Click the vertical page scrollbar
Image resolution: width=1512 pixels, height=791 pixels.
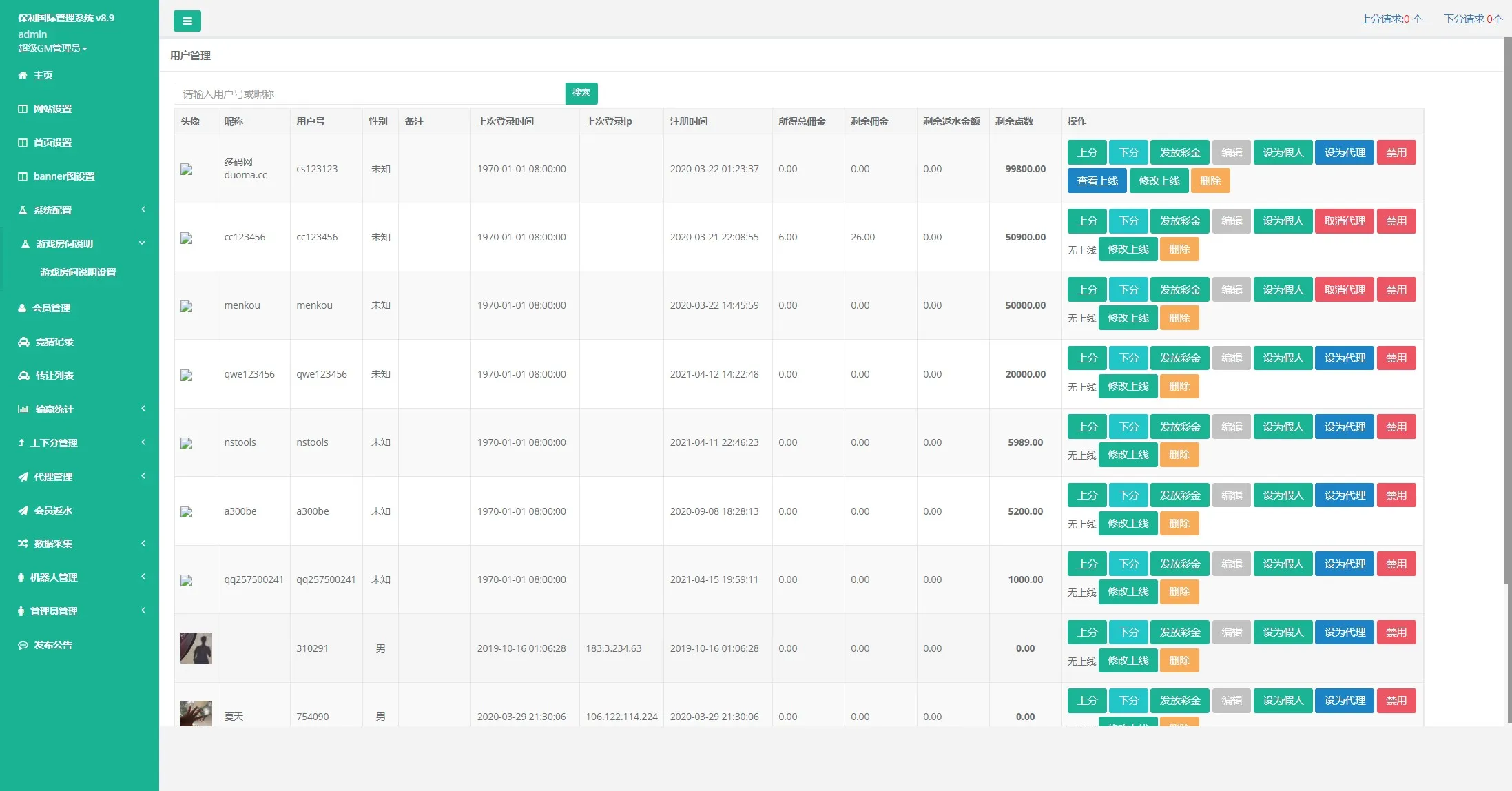[1507, 310]
